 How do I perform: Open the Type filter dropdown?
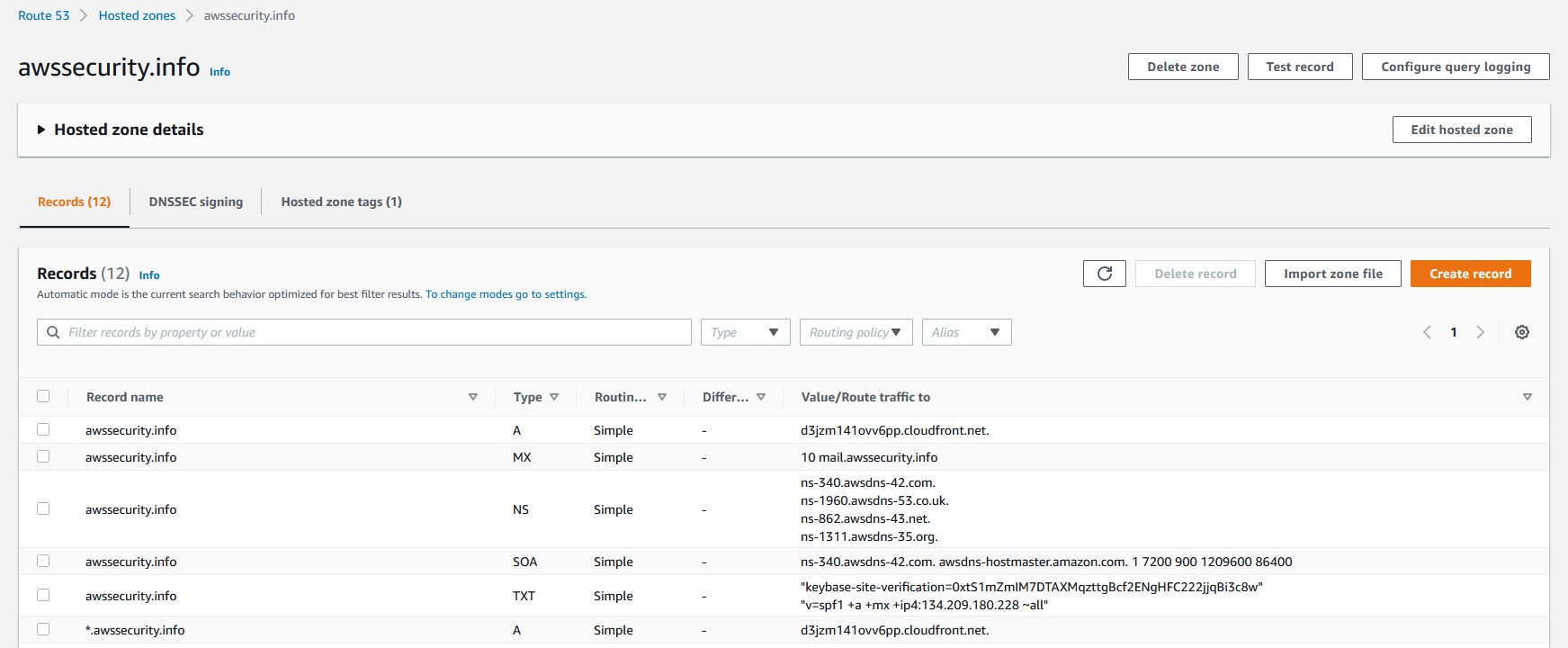pyautogui.click(x=745, y=332)
